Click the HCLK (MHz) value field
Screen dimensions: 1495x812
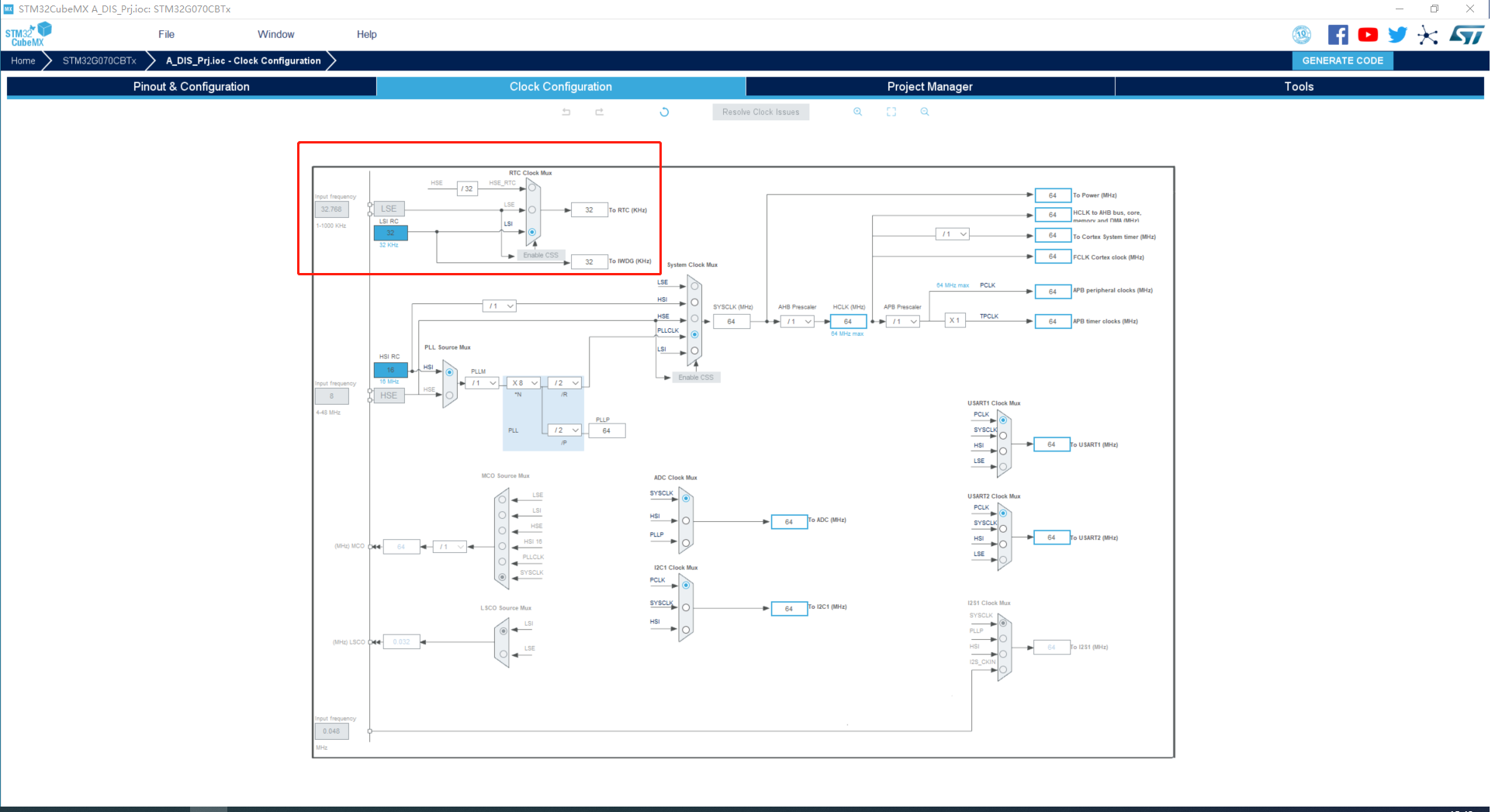(x=848, y=321)
